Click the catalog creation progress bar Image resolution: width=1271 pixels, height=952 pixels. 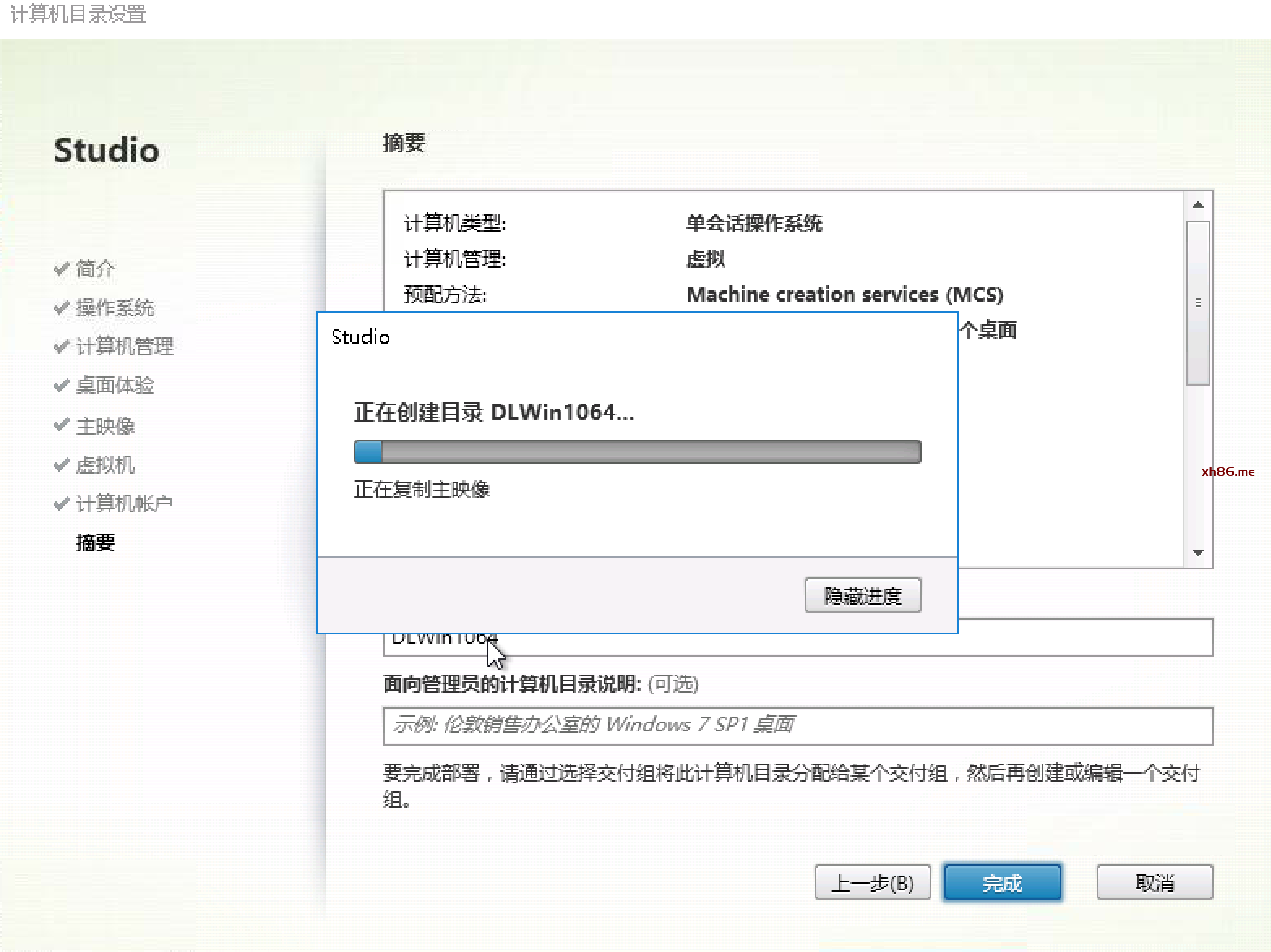point(637,451)
